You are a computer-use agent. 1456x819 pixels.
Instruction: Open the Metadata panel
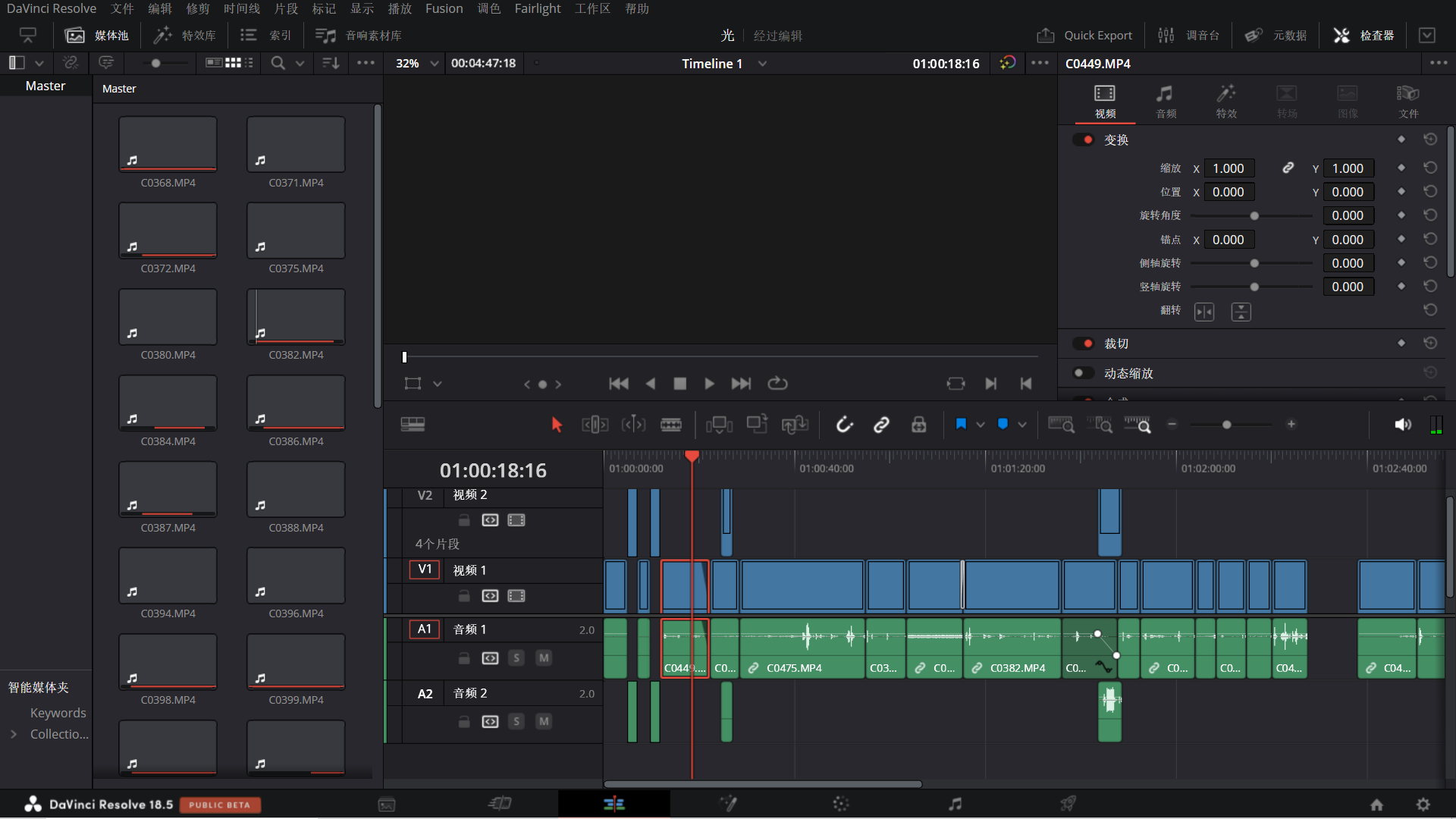[1276, 36]
